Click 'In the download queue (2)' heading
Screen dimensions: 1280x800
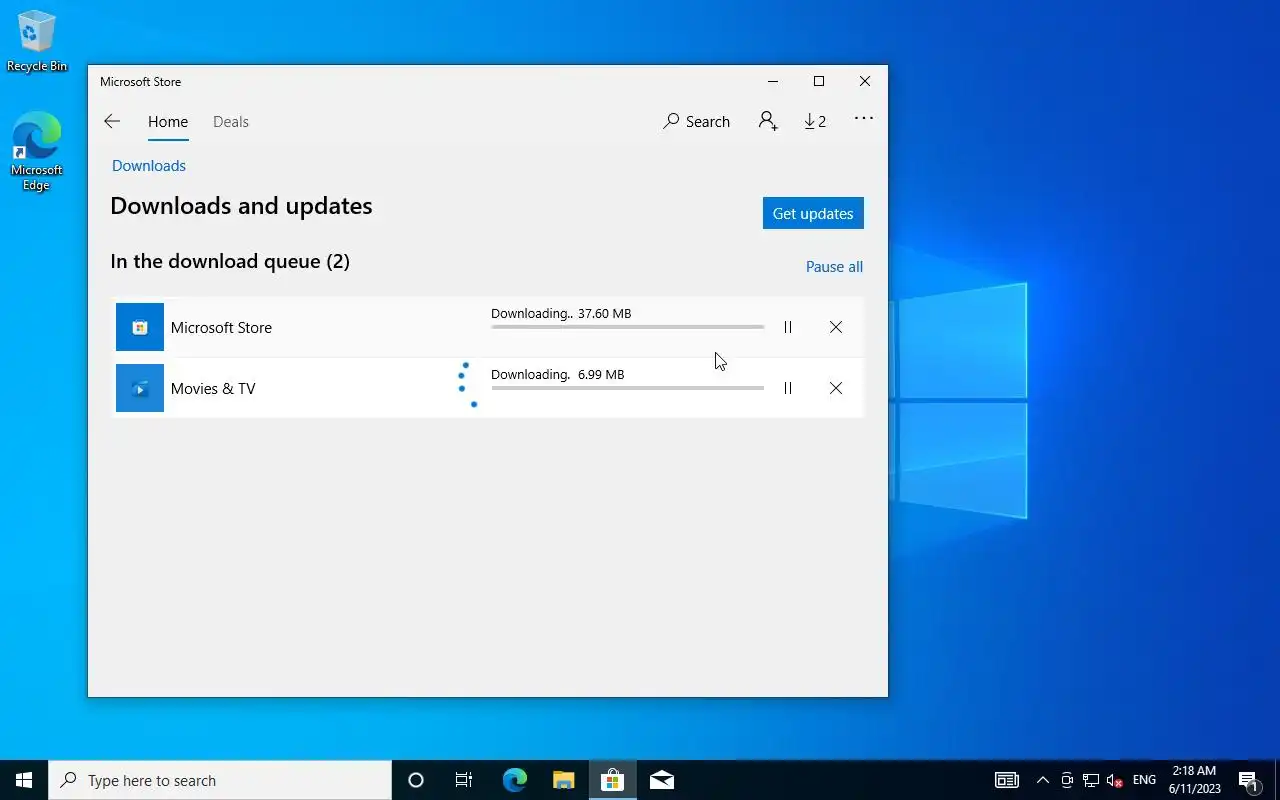coord(230,261)
